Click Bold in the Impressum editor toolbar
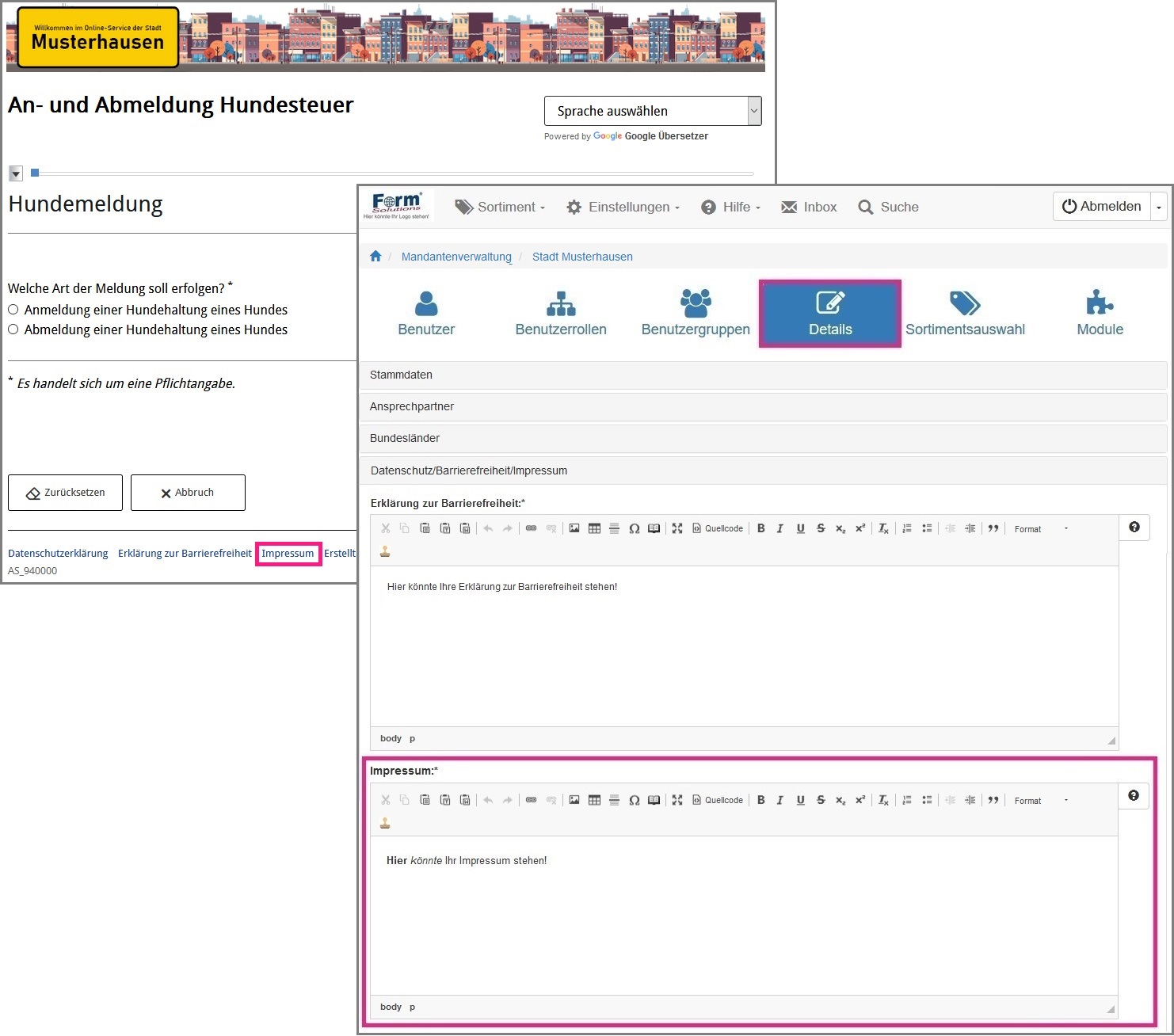Image resolution: width=1174 pixels, height=1036 pixels. click(760, 800)
